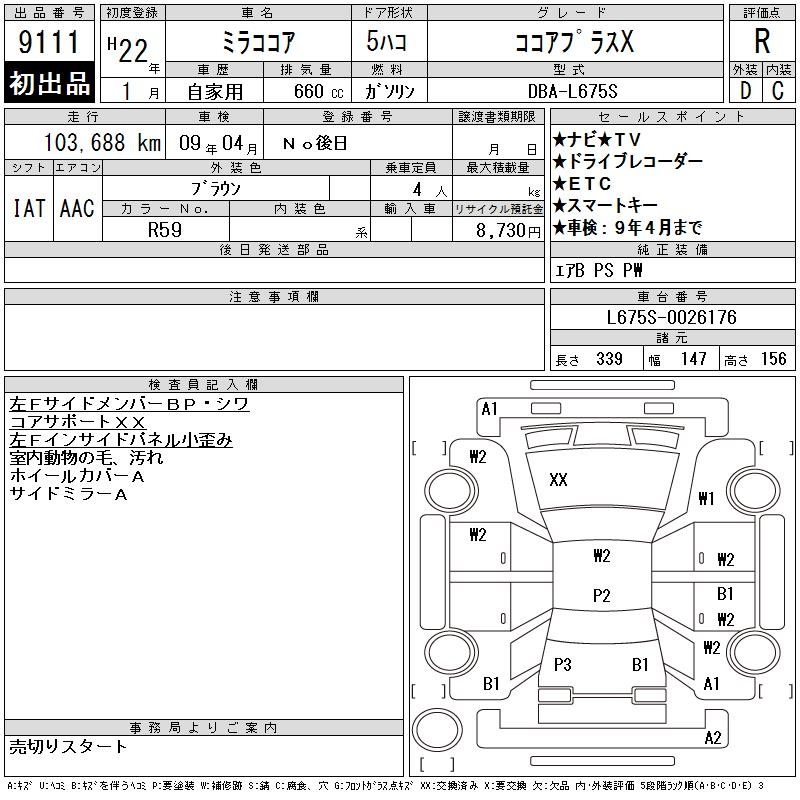This screenshot has width=800, height=800.
Task: Click the 後日発送部品 header
Action: click(x=274, y=249)
